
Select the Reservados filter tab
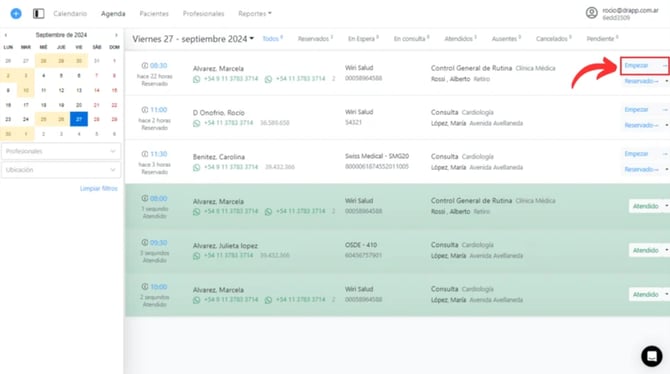[315, 38]
